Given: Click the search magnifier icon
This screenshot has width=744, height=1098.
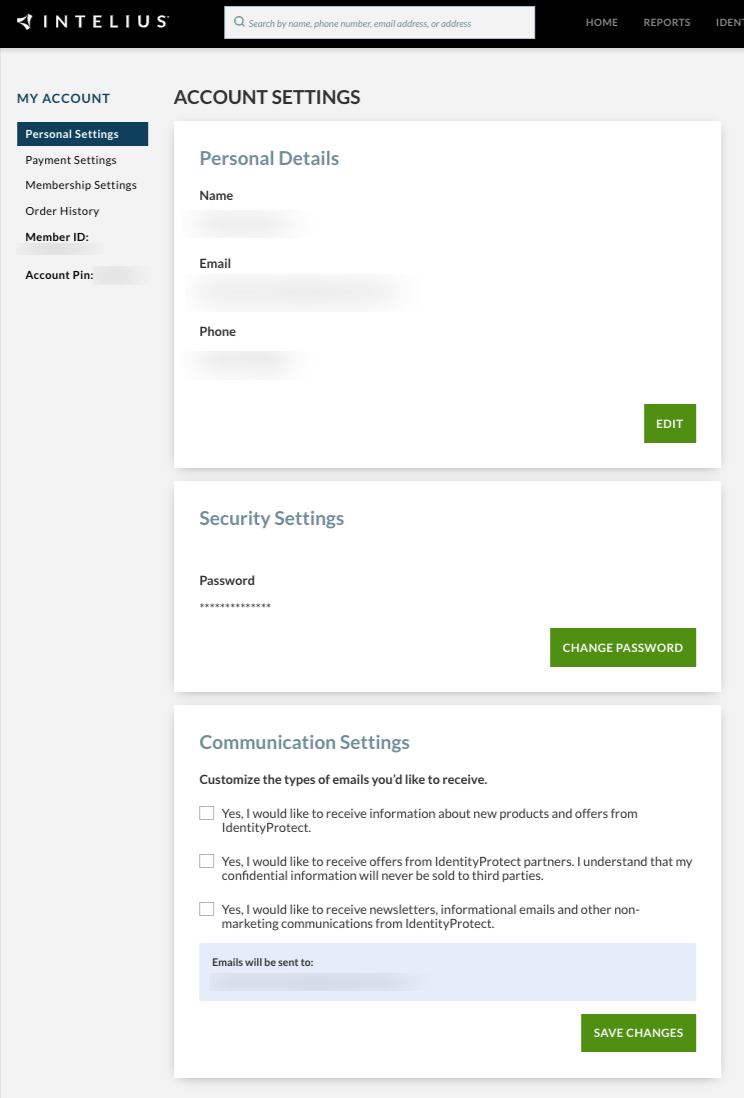Looking at the screenshot, I should click(x=240, y=21).
